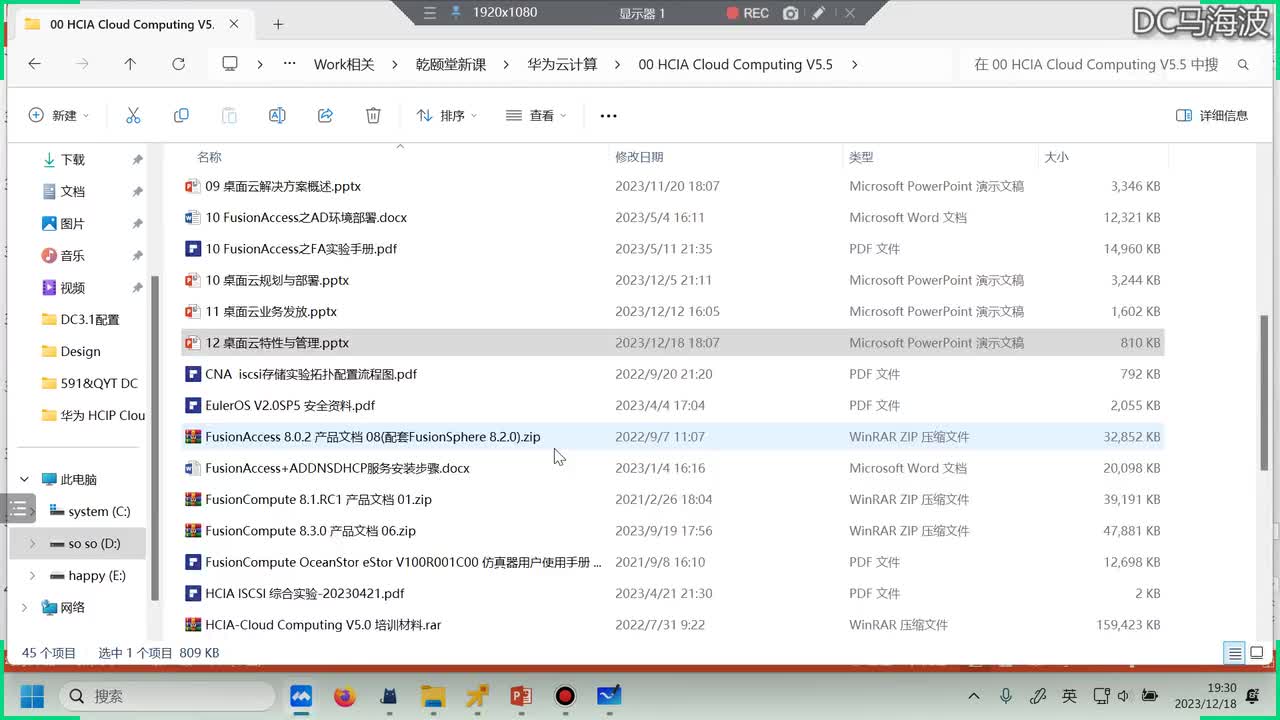Click the Word icon of 10 FusionAccess之AD环境部署.docx
This screenshot has width=1280, height=720.
(x=193, y=217)
